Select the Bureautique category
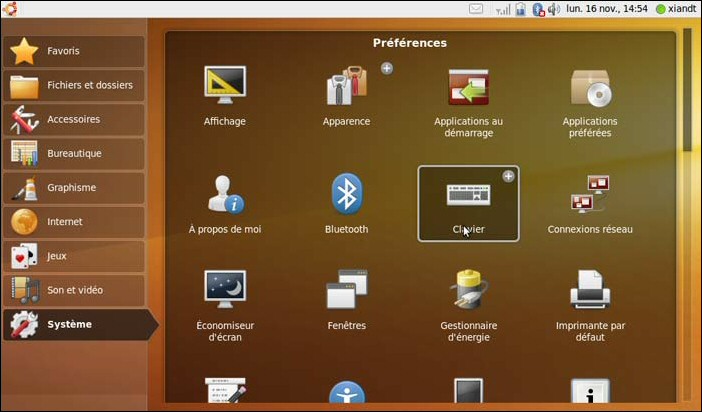Viewport: 702px width, 412px height. tap(74, 154)
